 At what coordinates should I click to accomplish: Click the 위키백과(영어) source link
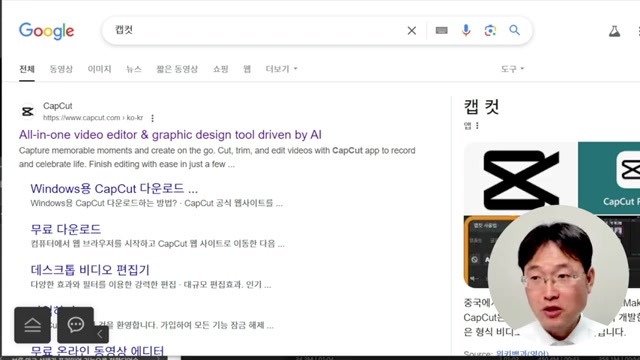tap(522, 354)
